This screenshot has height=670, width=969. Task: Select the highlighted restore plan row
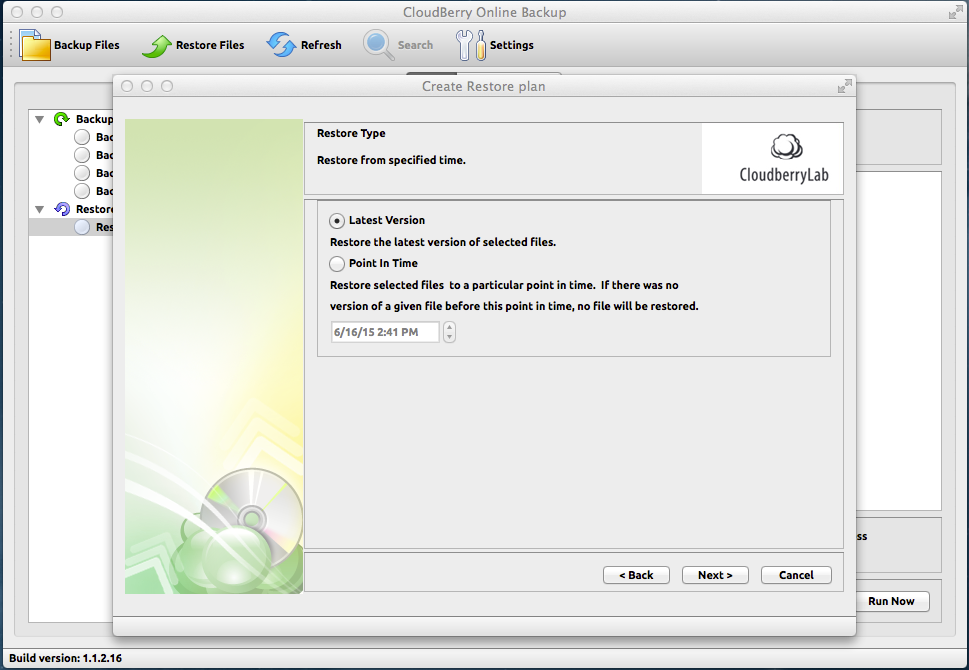(71, 227)
